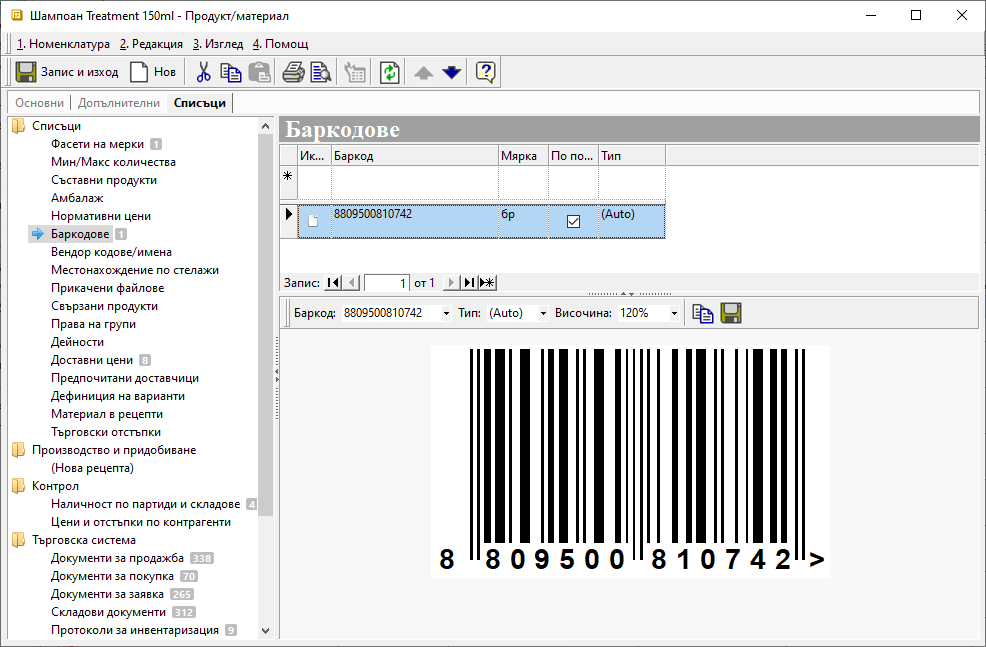
Task: Open Съставни продукти list
Action: tap(104, 180)
